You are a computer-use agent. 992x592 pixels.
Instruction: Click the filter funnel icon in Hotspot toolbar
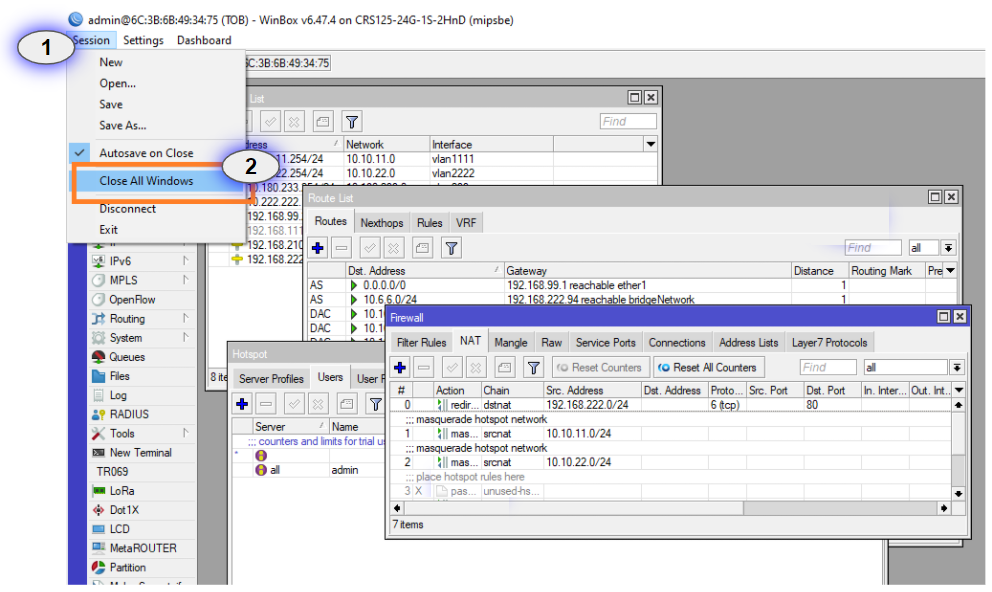coord(376,404)
